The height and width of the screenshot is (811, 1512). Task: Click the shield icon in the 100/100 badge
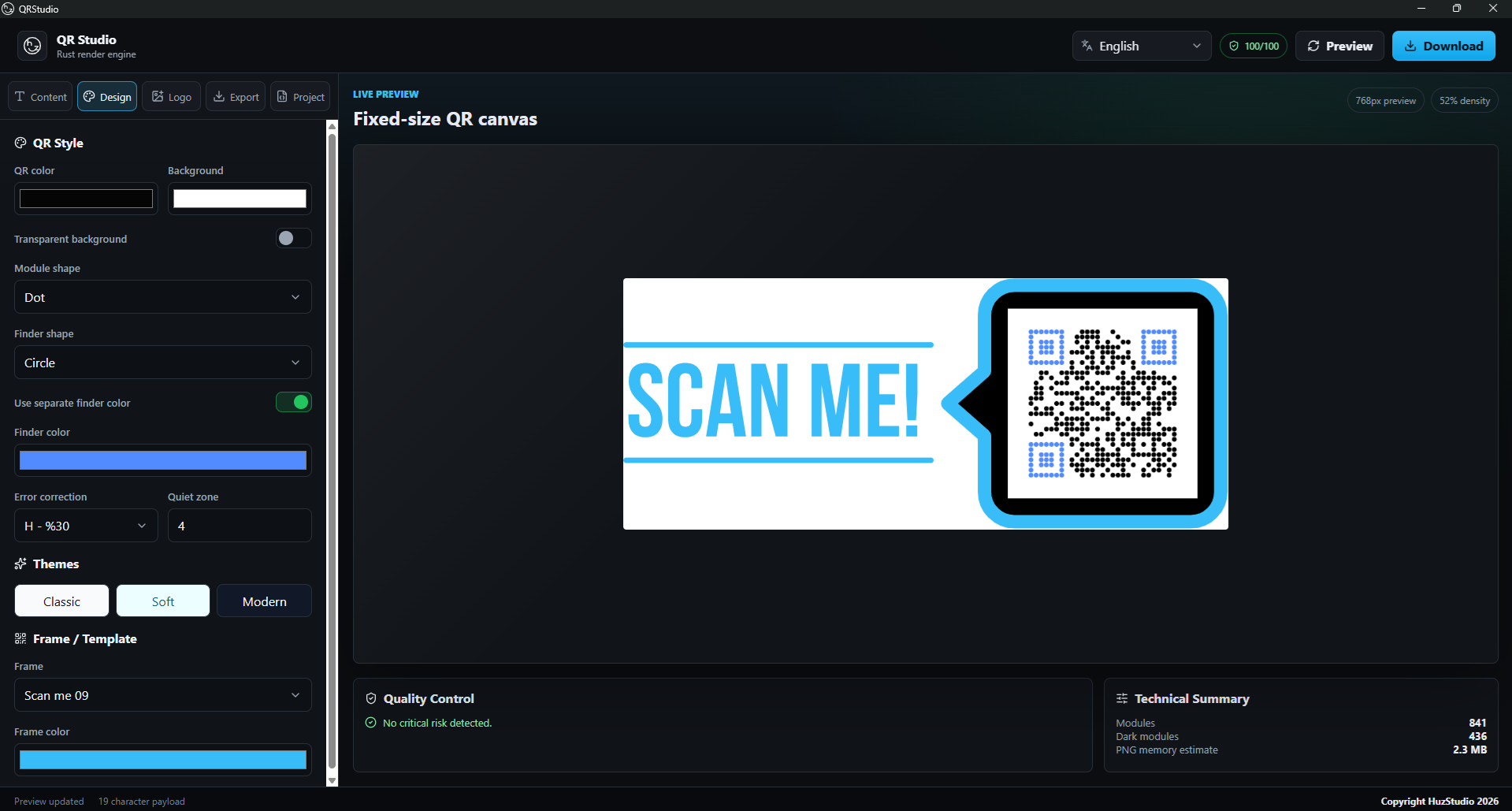click(x=1234, y=46)
